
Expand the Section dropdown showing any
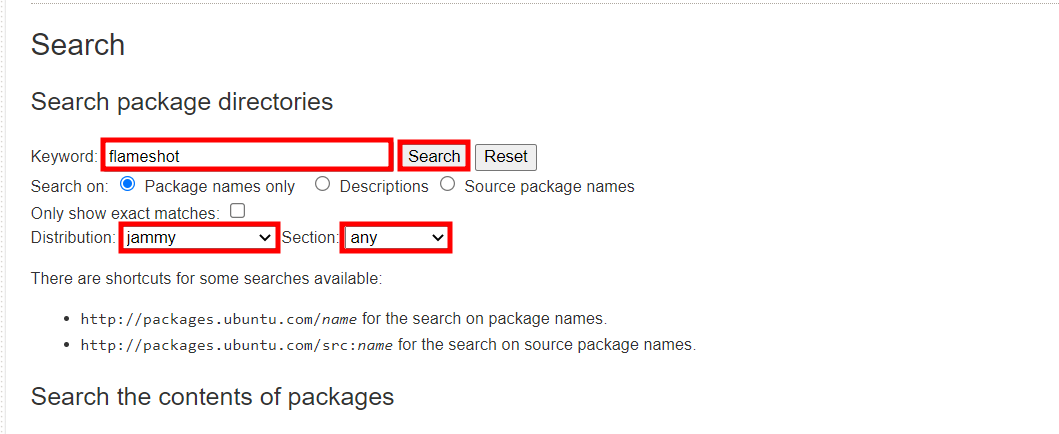coord(397,238)
